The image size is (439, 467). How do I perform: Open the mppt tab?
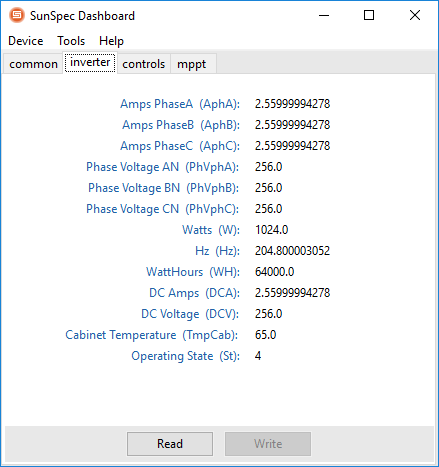click(x=192, y=64)
